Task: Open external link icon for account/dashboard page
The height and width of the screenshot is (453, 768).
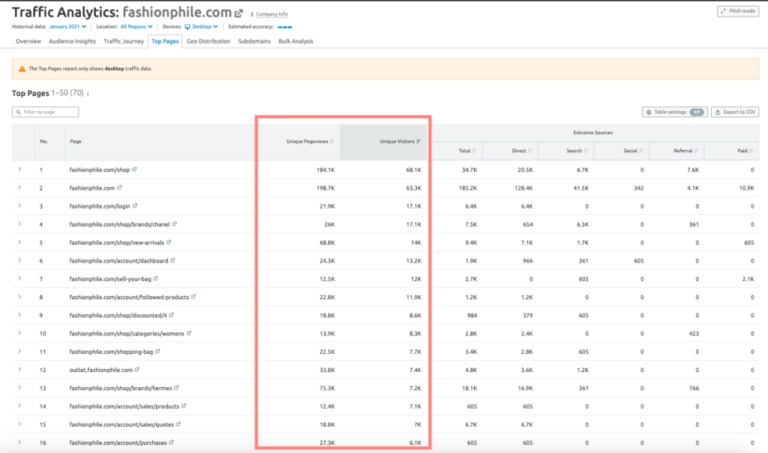Action: 172,261
